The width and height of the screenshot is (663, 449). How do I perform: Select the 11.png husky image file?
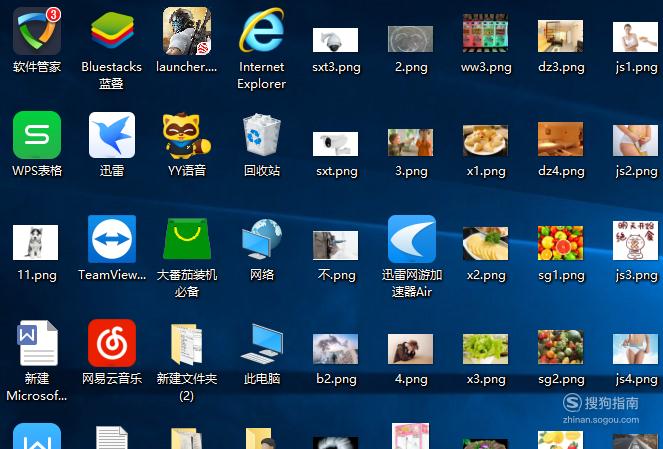pos(36,242)
